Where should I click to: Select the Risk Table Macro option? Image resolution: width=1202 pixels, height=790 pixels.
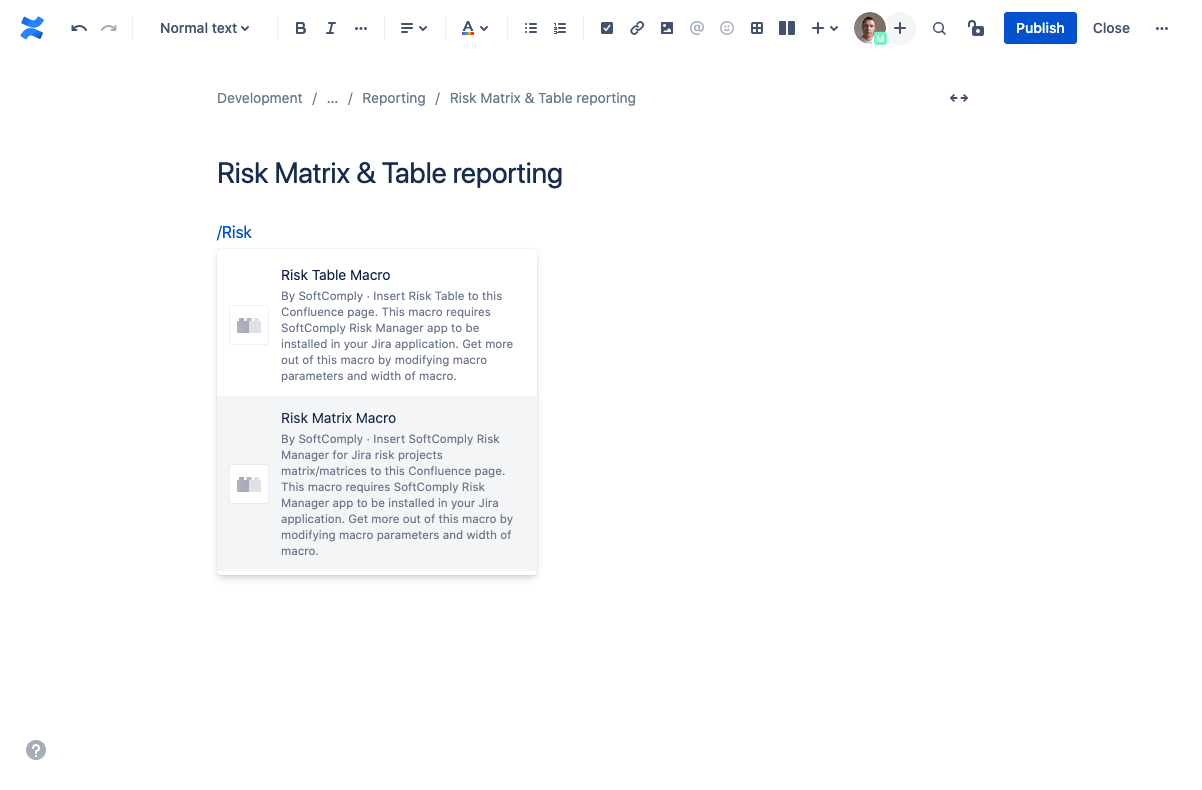pyautogui.click(x=377, y=325)
